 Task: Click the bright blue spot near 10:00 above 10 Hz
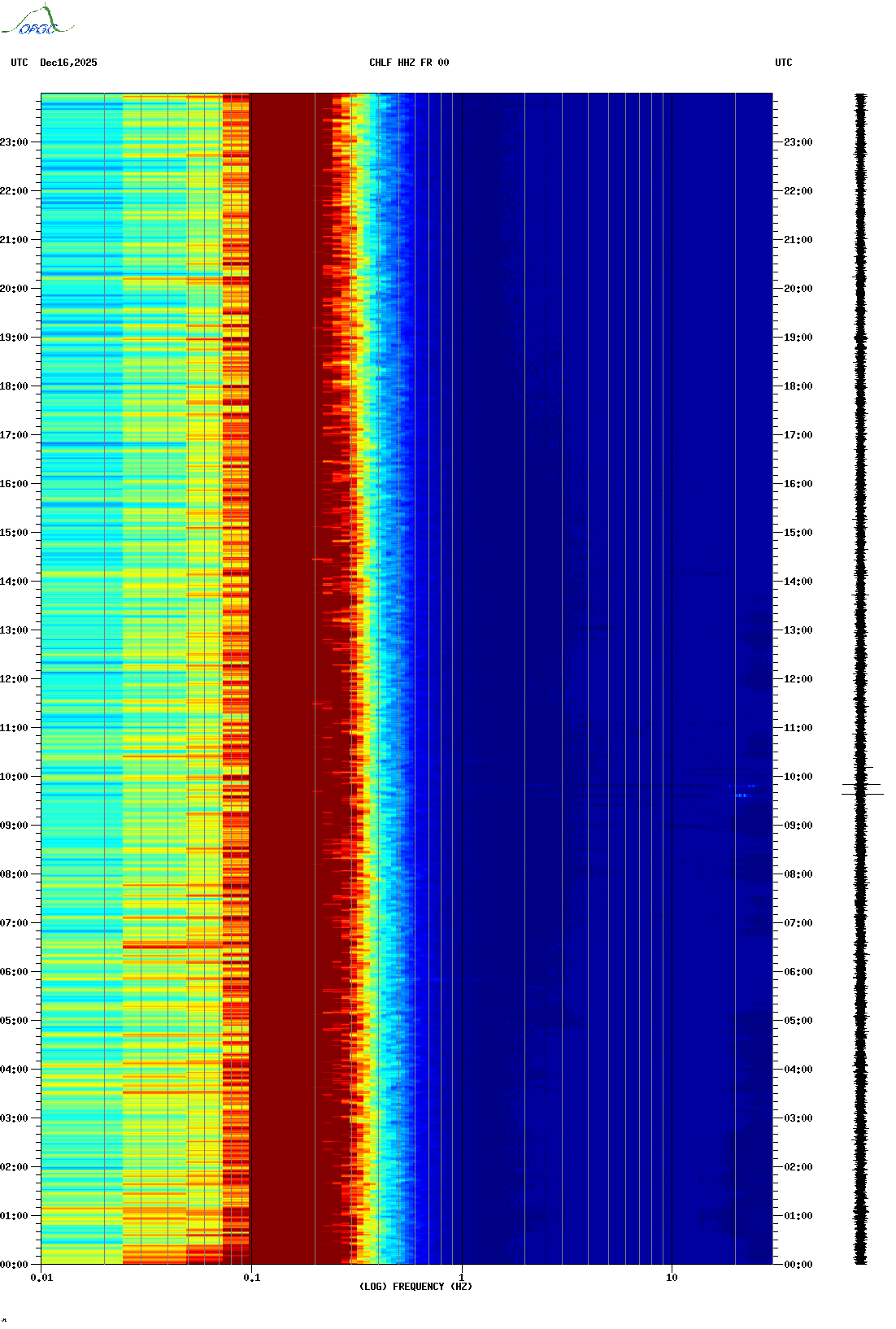coord(742,794)
